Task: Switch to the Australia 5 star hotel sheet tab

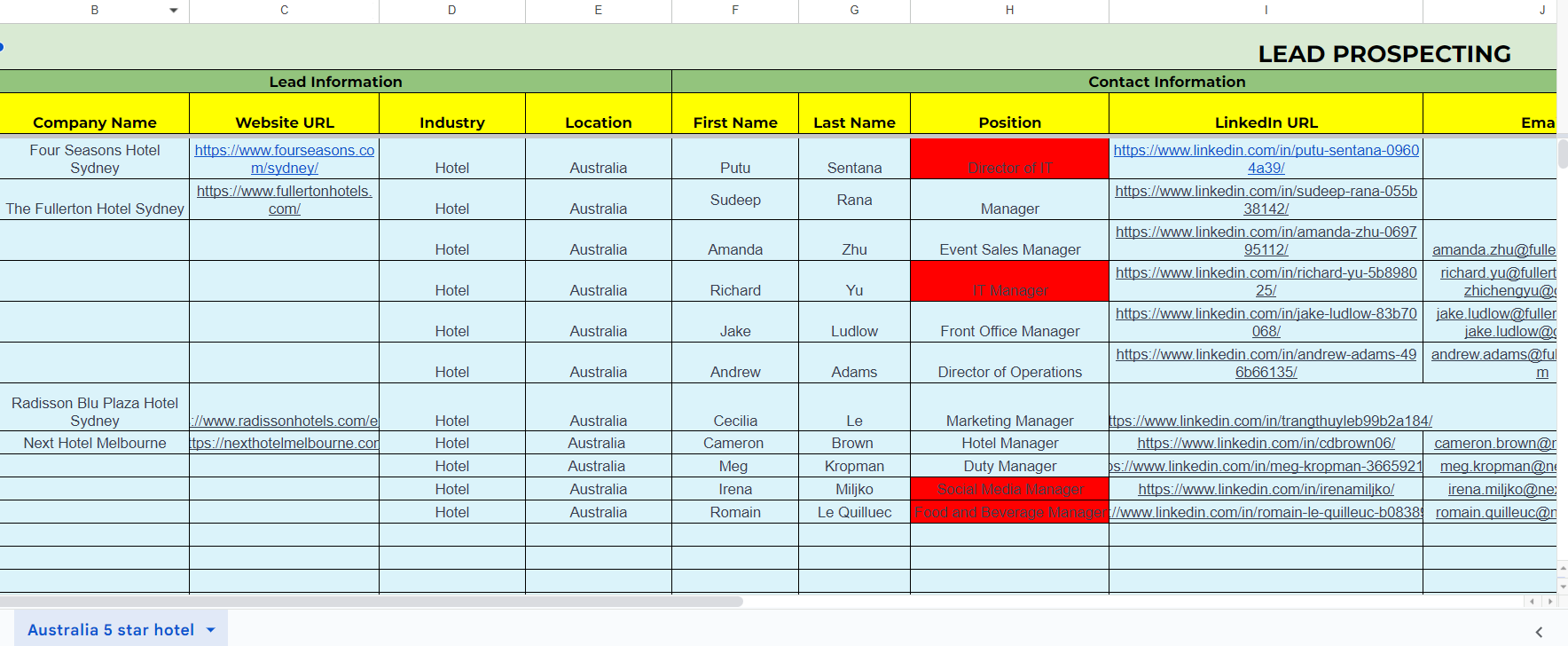Action: [x=111, y=630]
